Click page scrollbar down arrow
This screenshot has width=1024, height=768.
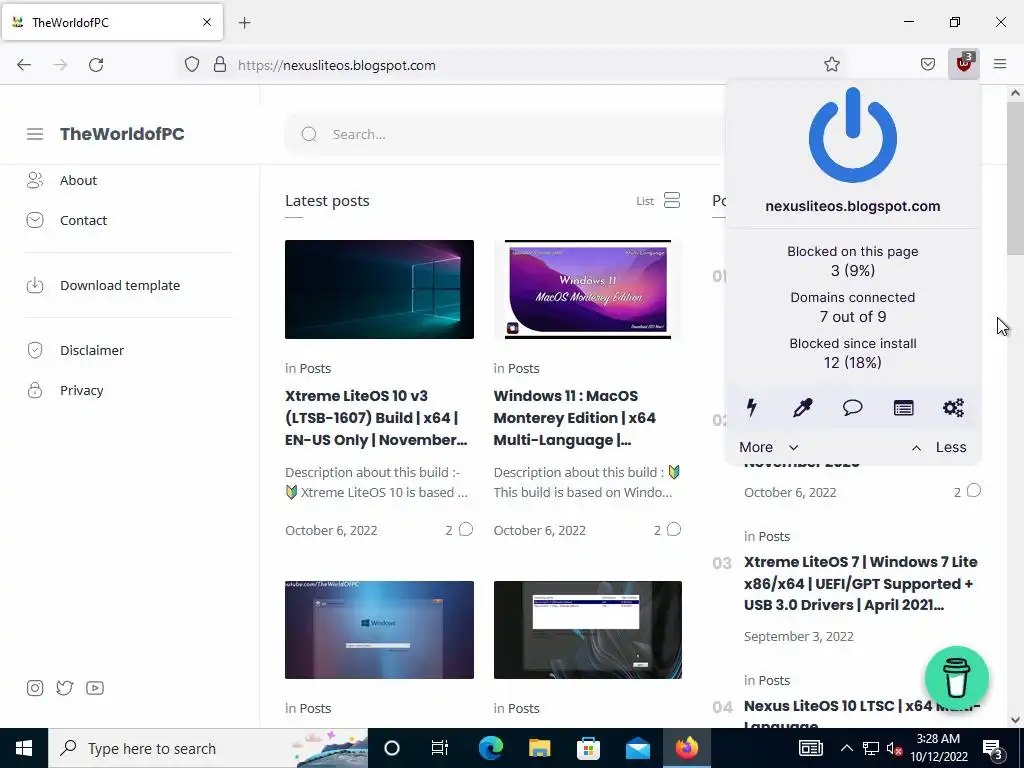click(x=1015, y=720)
